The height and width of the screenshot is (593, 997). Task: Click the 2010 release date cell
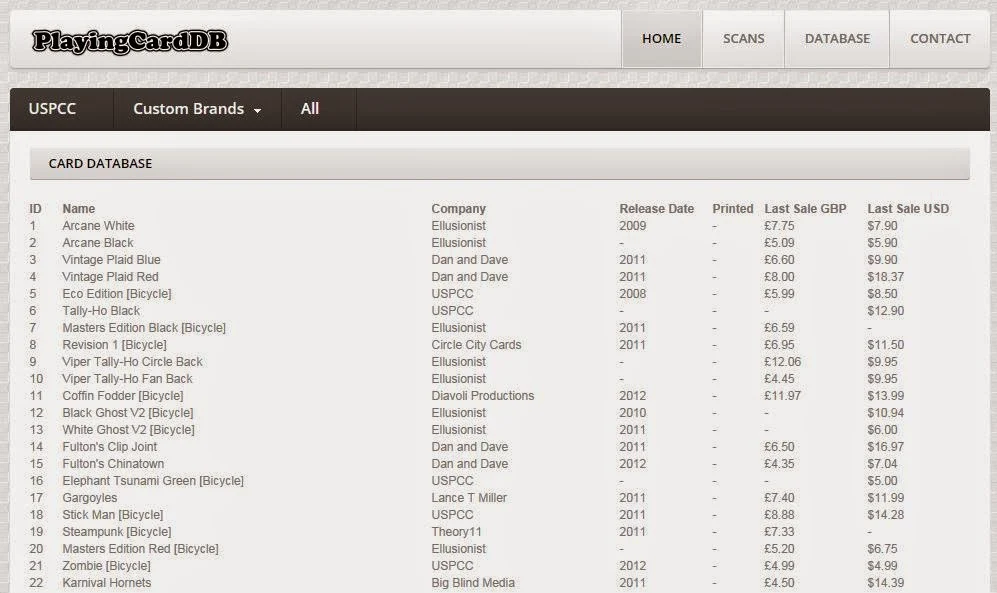click(x=633, y=413)
